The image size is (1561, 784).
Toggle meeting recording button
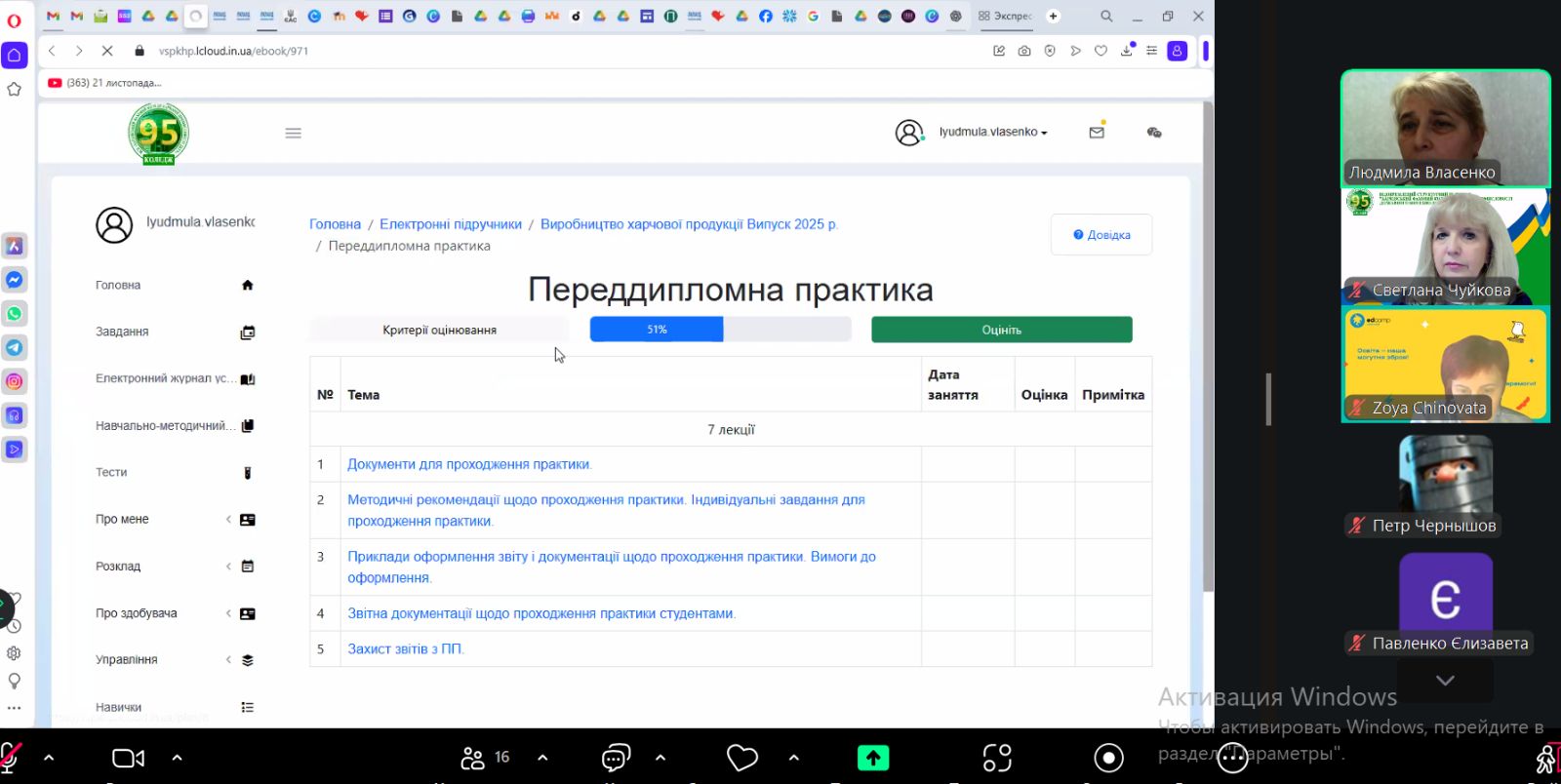[x=1108, y=758]
